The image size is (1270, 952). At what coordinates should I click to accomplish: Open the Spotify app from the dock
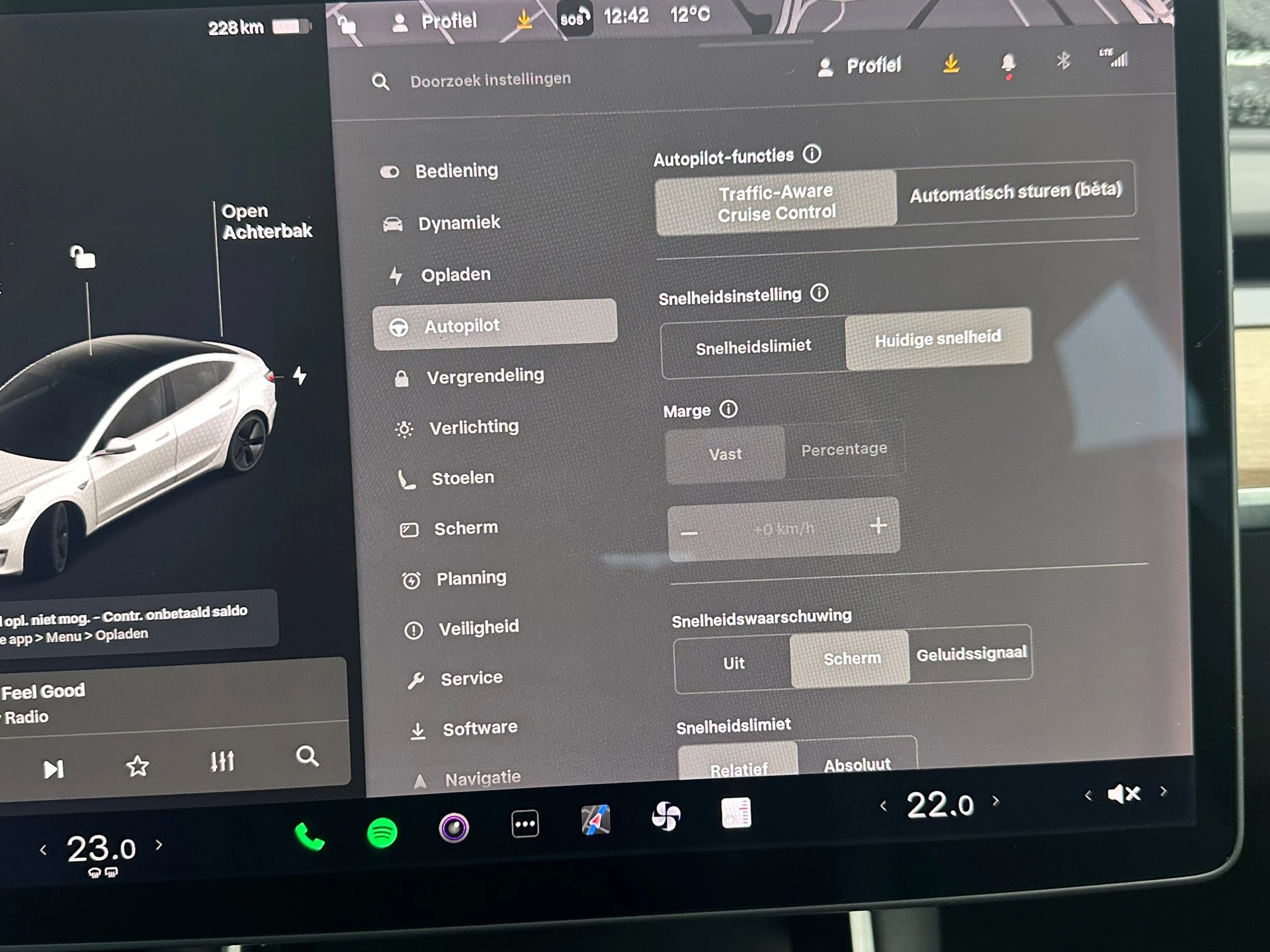tap(380, 832)
